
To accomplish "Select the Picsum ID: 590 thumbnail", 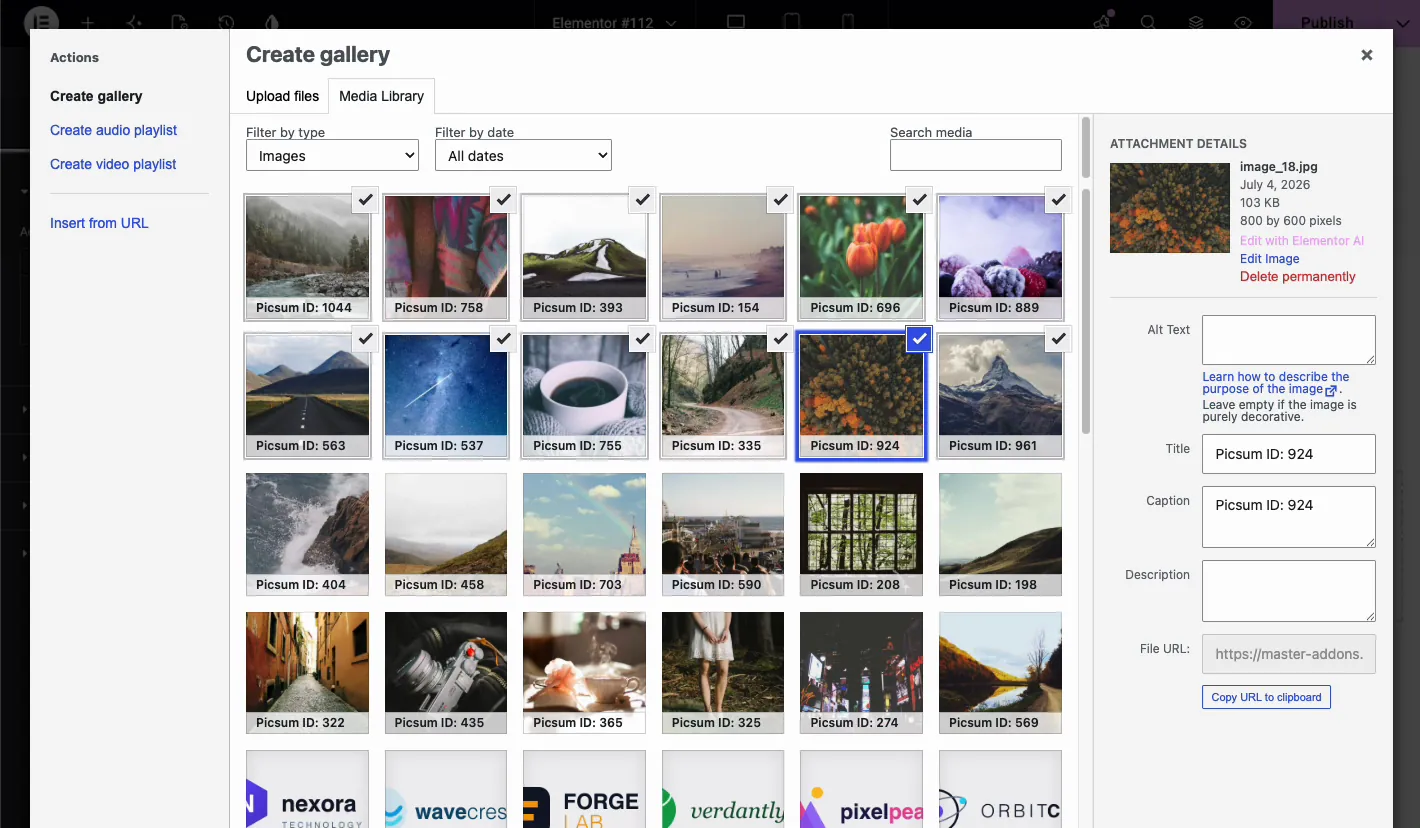I will (723, 535).
